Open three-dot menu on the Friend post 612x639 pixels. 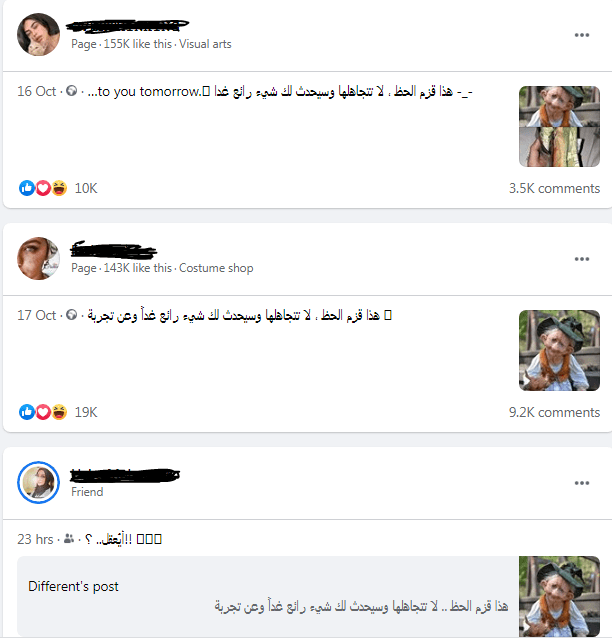[x=581, y=483]
